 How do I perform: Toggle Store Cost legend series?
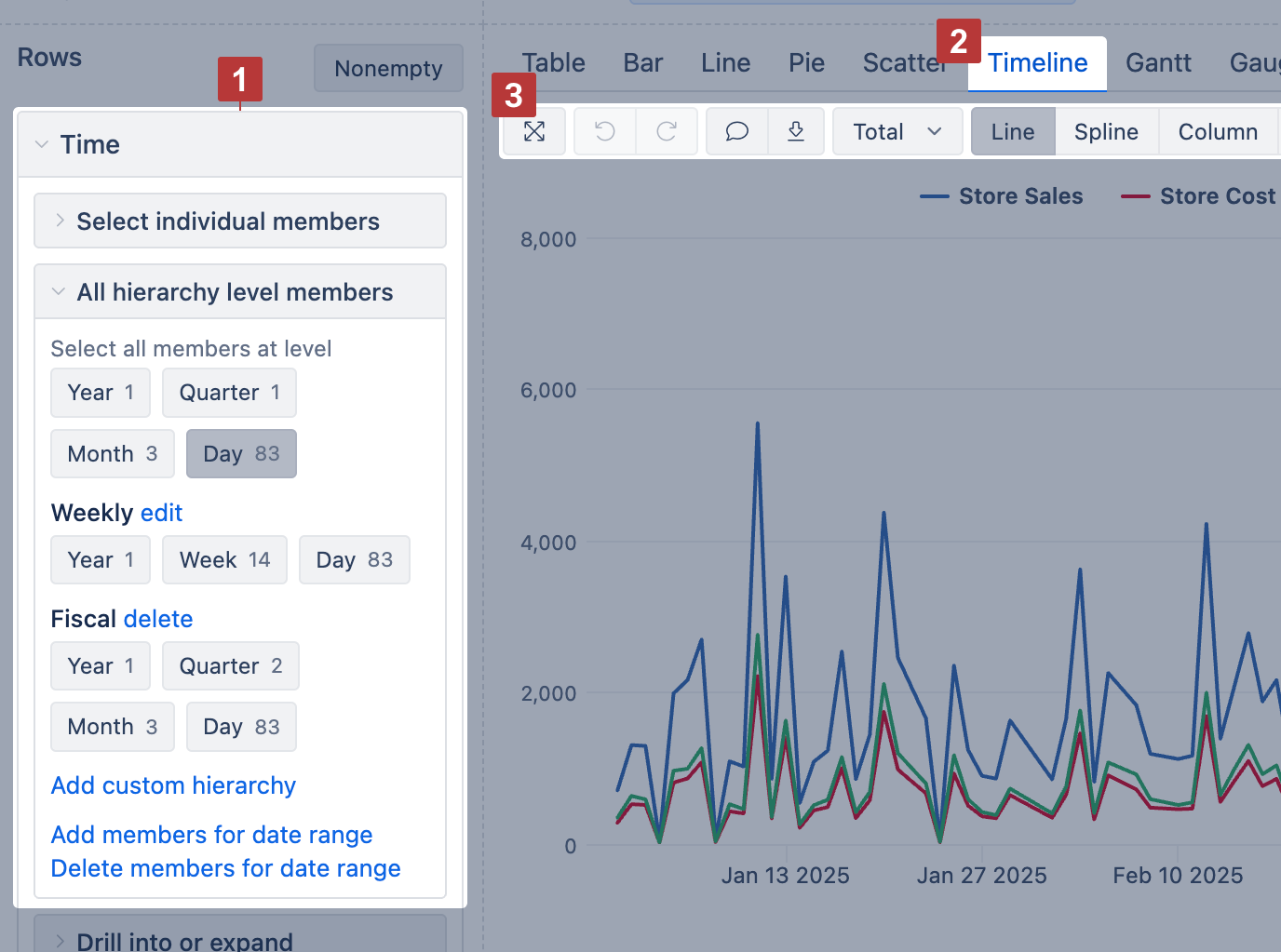1198,196
